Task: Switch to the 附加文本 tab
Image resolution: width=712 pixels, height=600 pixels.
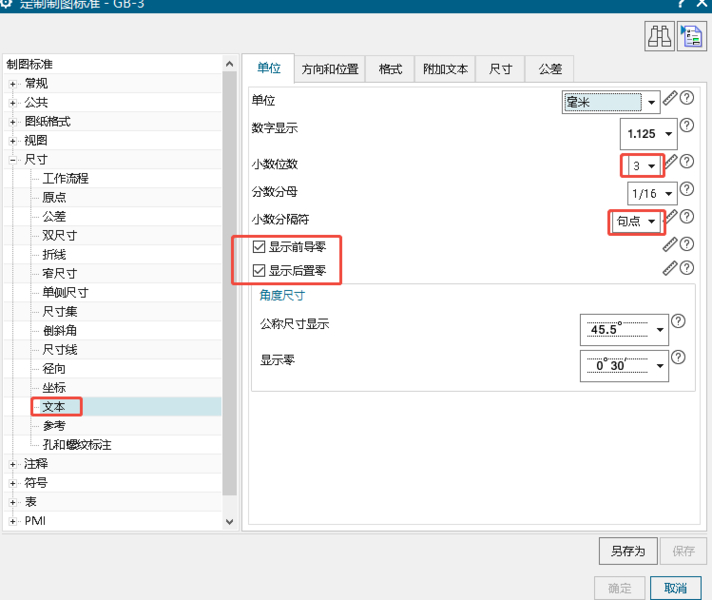Action: (445, 69)
